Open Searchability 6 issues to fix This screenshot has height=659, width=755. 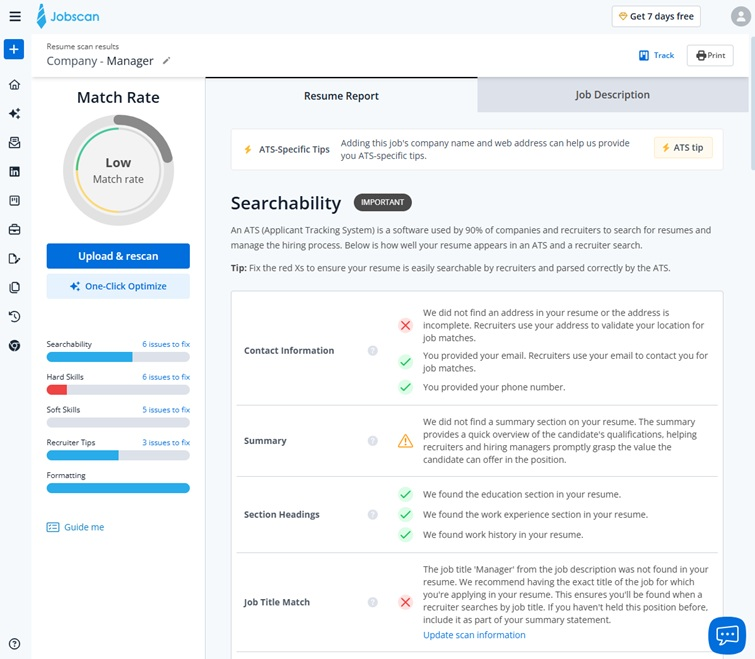click(x=166, y=344)
